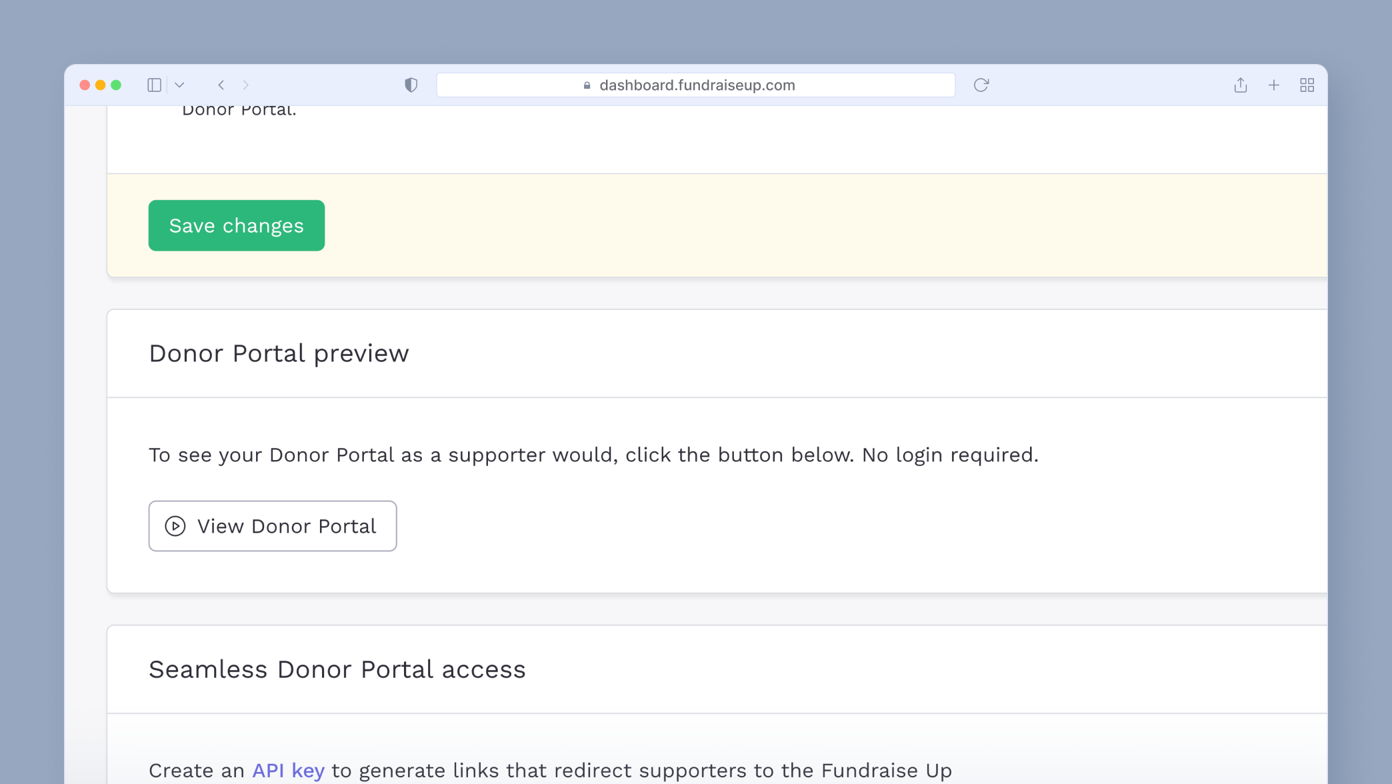This screenshot has height=784, width=1392.
Task: Open the share sheet icon
Action: click(1240, 85)
